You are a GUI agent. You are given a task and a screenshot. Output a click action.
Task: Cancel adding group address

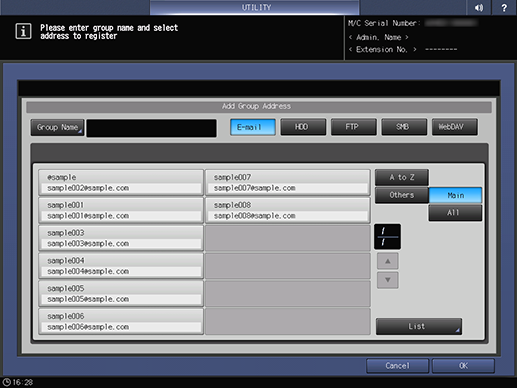(x=398, y=366)
